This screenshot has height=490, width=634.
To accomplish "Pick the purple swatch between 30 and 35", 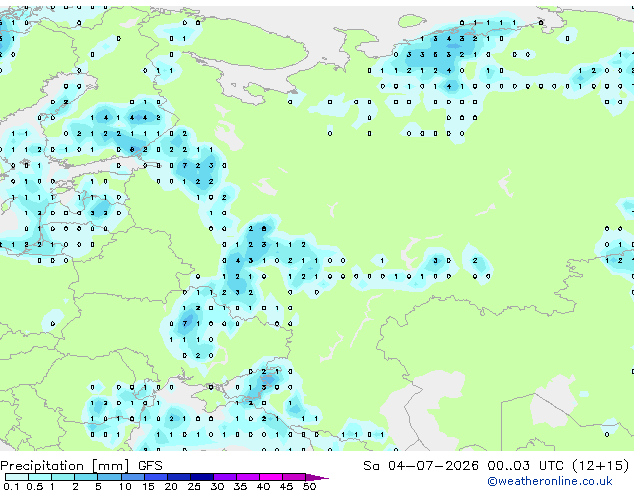I will click(225, 477).
